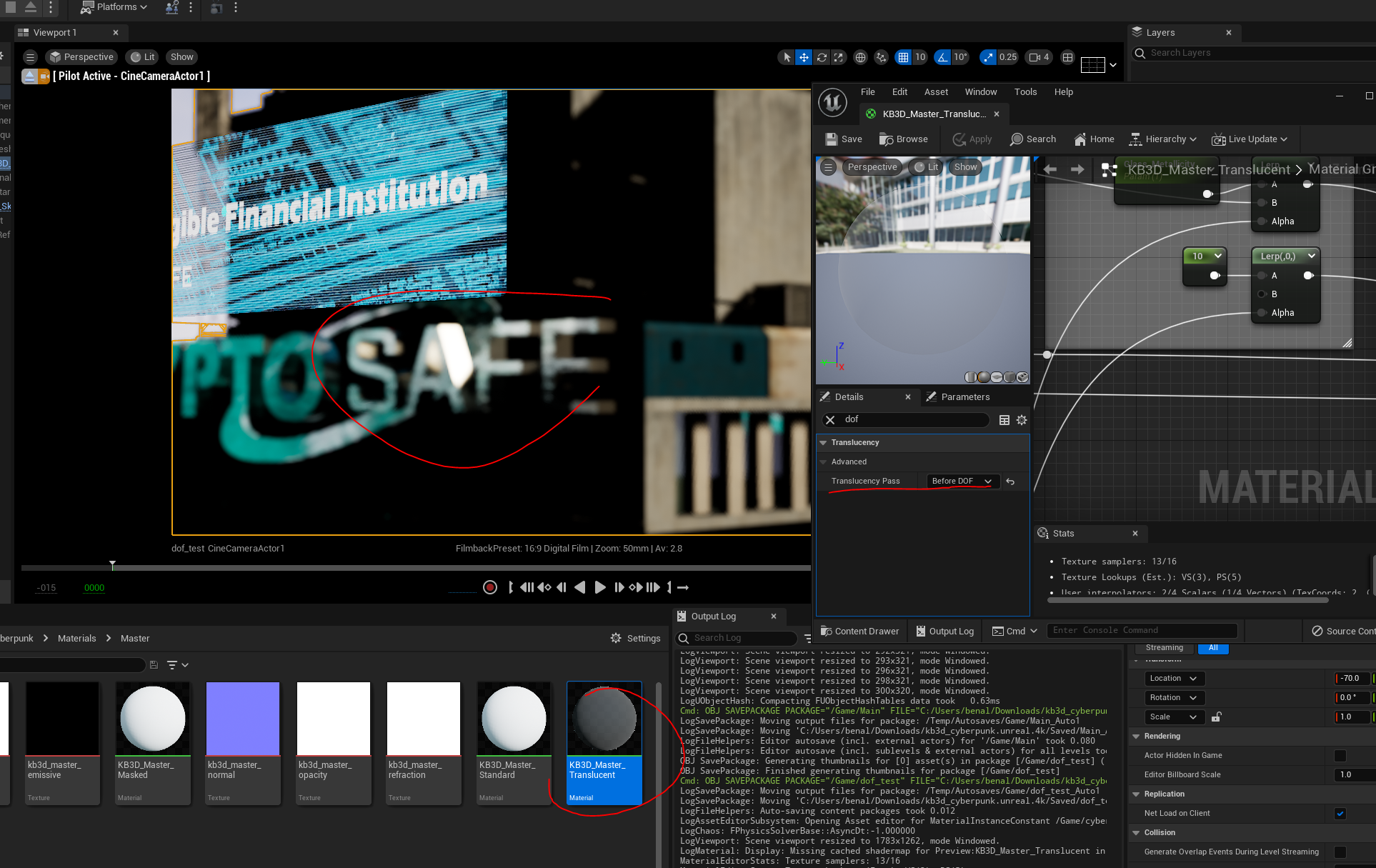Screen dimensions: 1376x868
Task: Open Translucency Pass 'Before DOF' dropdown
Action: point(962,482)
